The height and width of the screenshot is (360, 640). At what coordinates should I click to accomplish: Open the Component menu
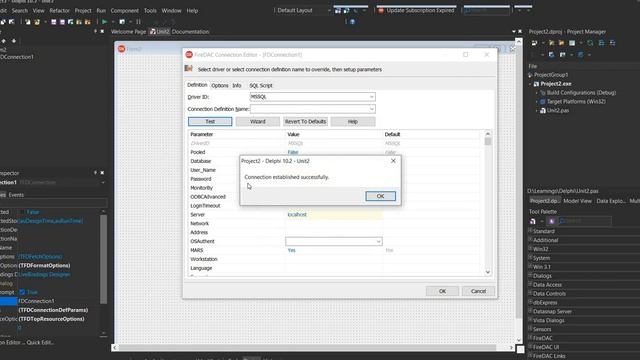pos(124,11)
